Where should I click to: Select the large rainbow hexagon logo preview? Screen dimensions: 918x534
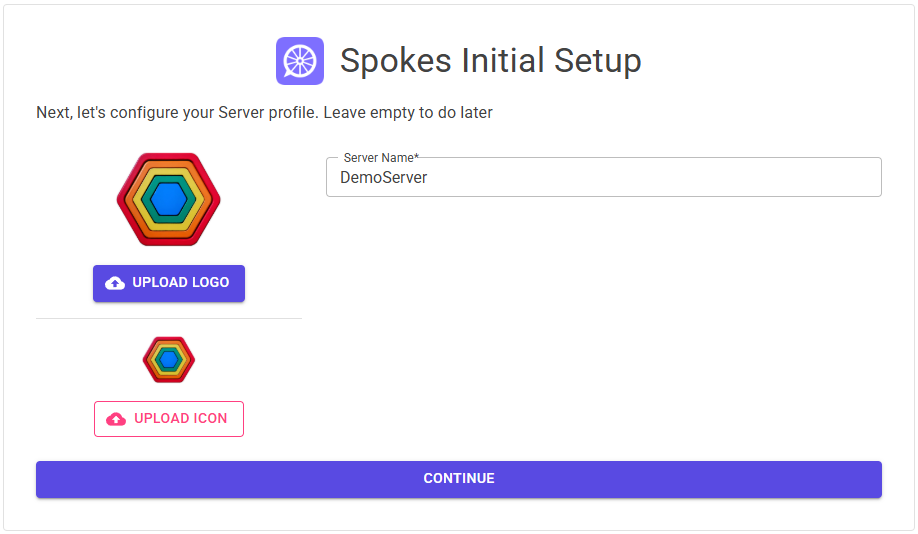click(x=169, y=199)
